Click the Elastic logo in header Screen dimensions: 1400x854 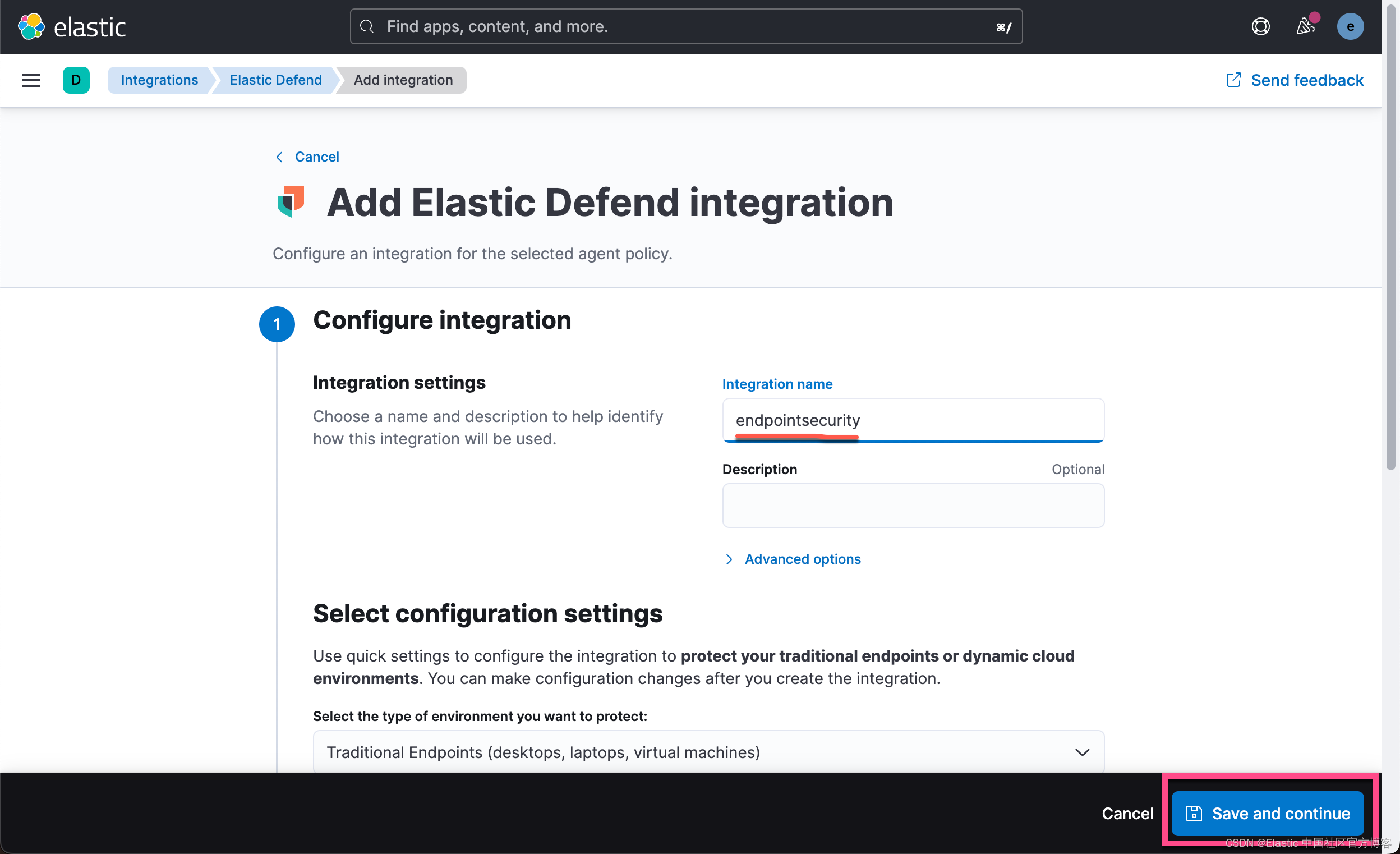click(x=72, y=27)
